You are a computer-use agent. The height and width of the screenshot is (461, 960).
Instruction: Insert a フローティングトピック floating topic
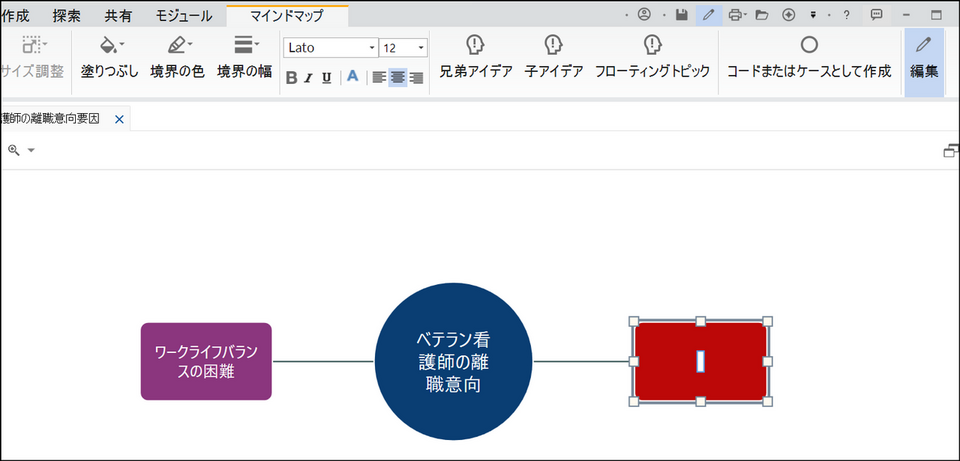[x=652, y=46]
